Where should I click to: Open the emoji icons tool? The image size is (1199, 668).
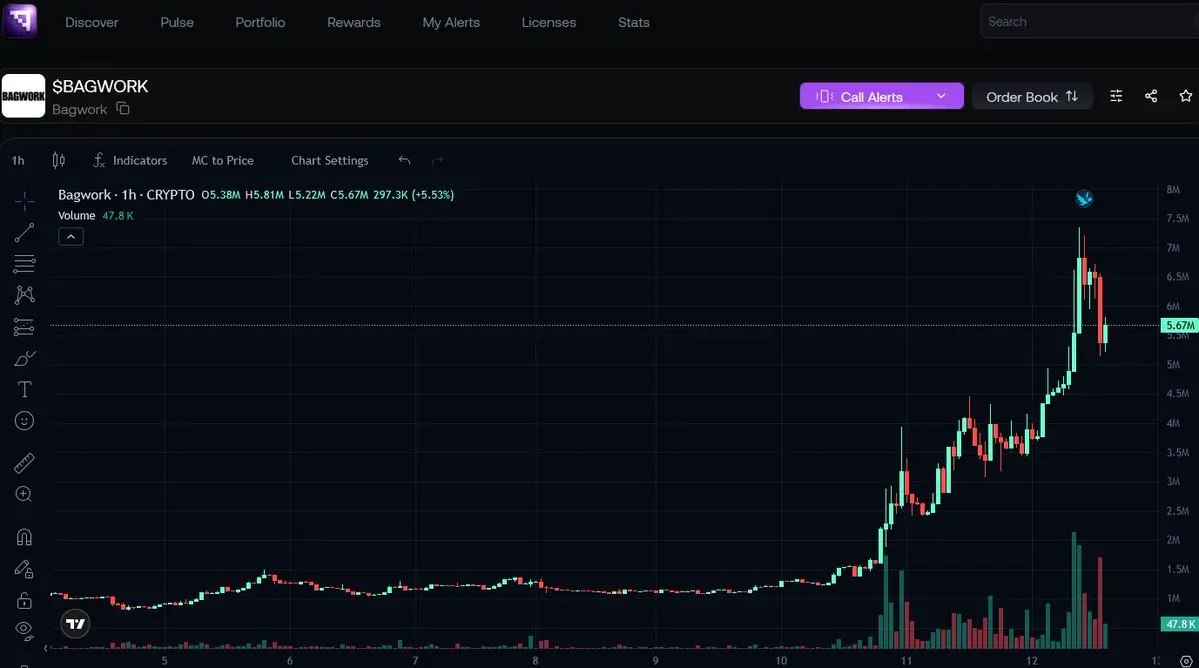tap(24, 421)
